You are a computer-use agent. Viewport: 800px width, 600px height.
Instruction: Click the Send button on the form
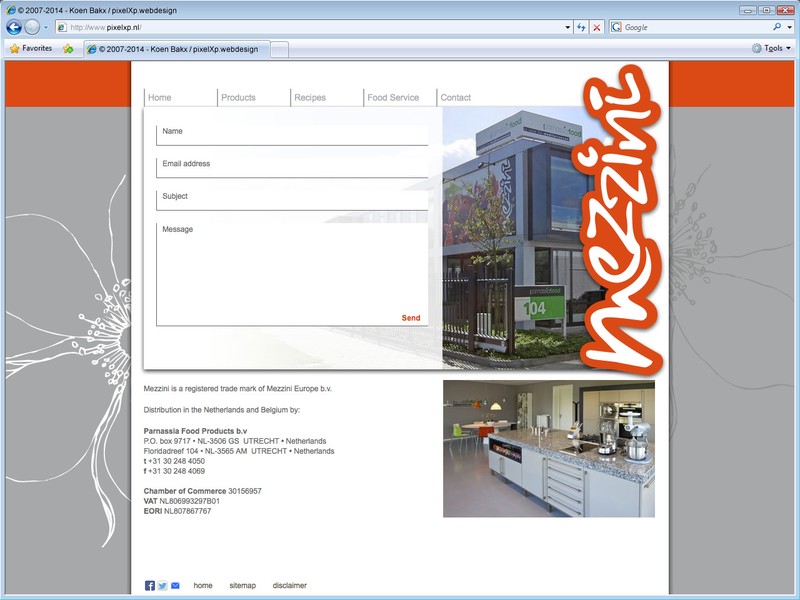click(x=411, y=318)
